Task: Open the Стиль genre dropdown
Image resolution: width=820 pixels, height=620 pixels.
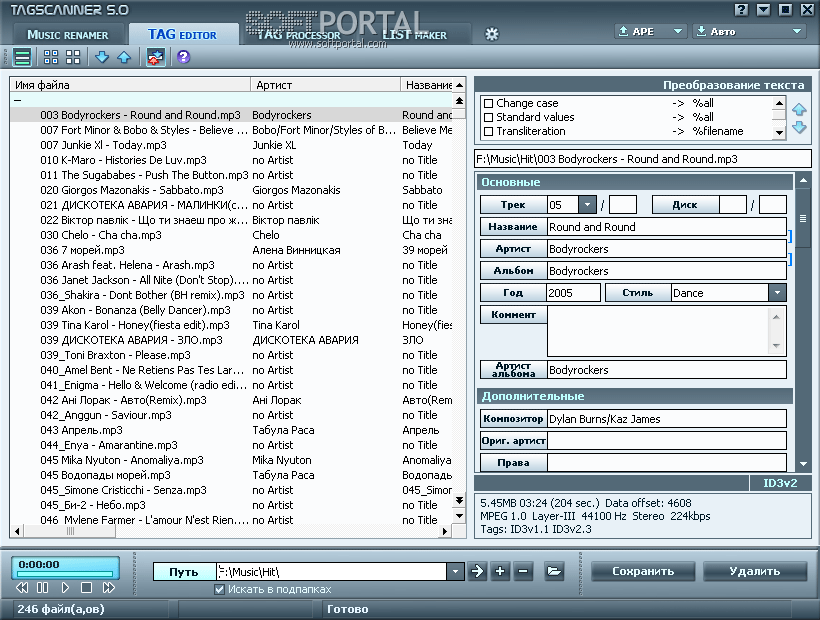Action: pos(777,293)
